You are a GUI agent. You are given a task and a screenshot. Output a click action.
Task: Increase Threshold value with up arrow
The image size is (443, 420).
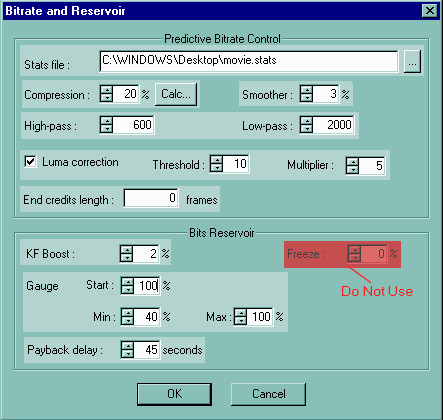point(217,160)
